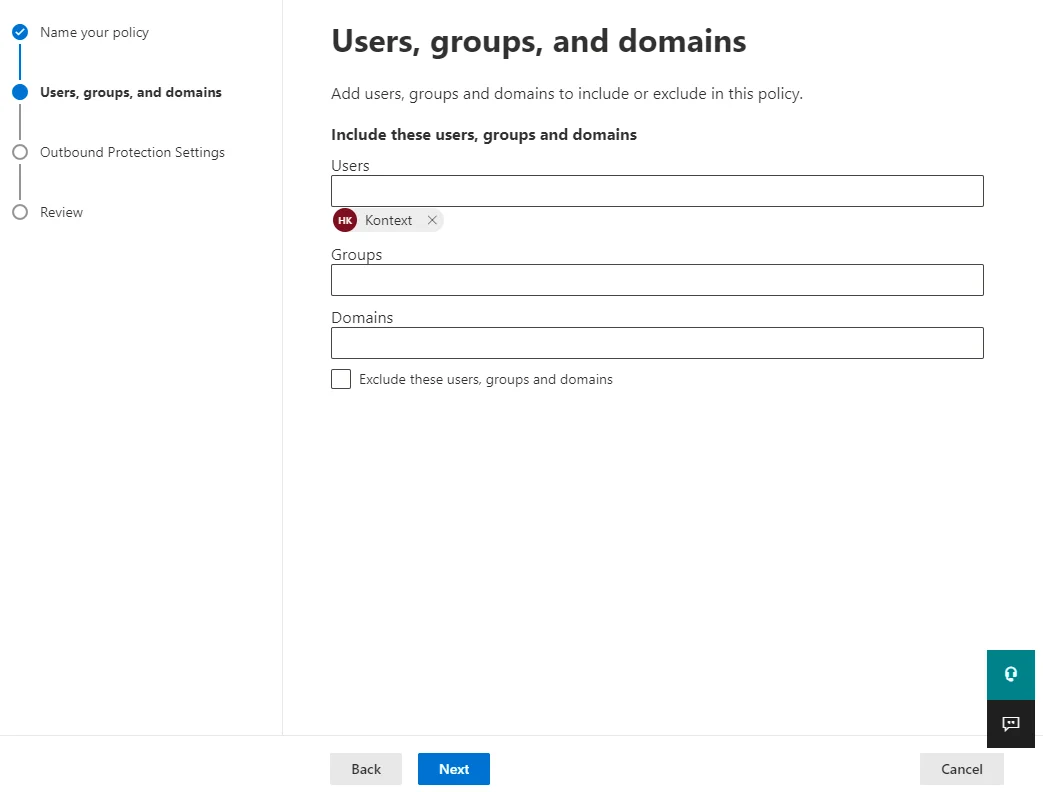Image resolution: width=1043 pixels, height=792 pixels.
Task: Open the Review step label
Action: pos(61,212)
